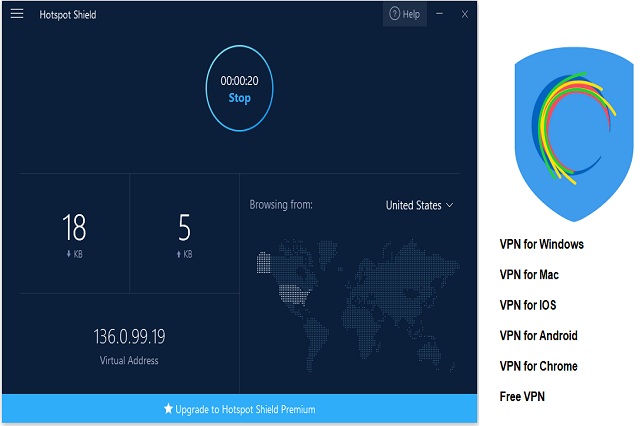This screenshot has width=640, height=426.
Task: Open VPN for Windows link
Action: point(542,244)
